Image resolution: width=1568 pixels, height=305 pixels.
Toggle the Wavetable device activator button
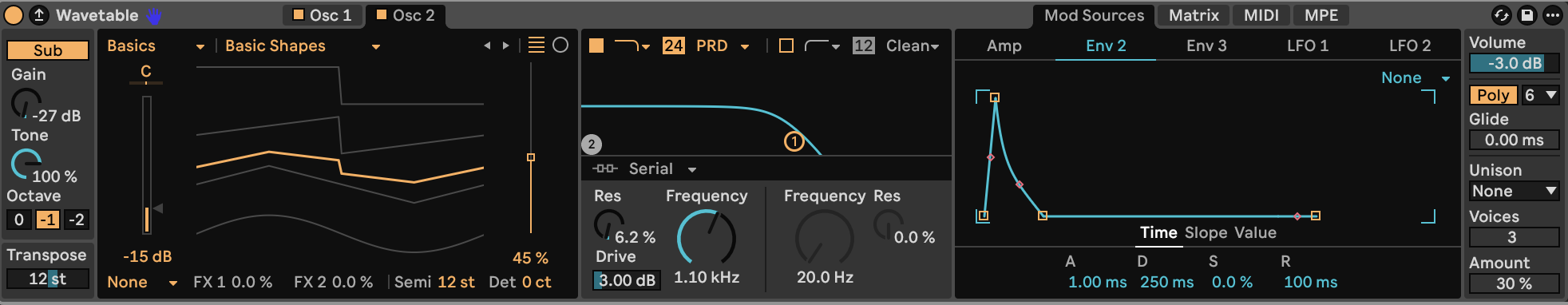tap(14, 15)
